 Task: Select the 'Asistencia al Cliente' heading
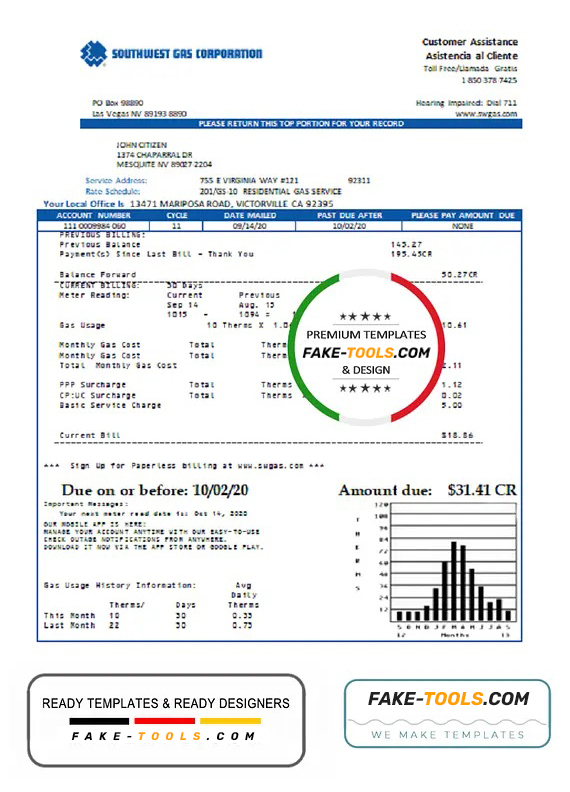coord(471,56)
